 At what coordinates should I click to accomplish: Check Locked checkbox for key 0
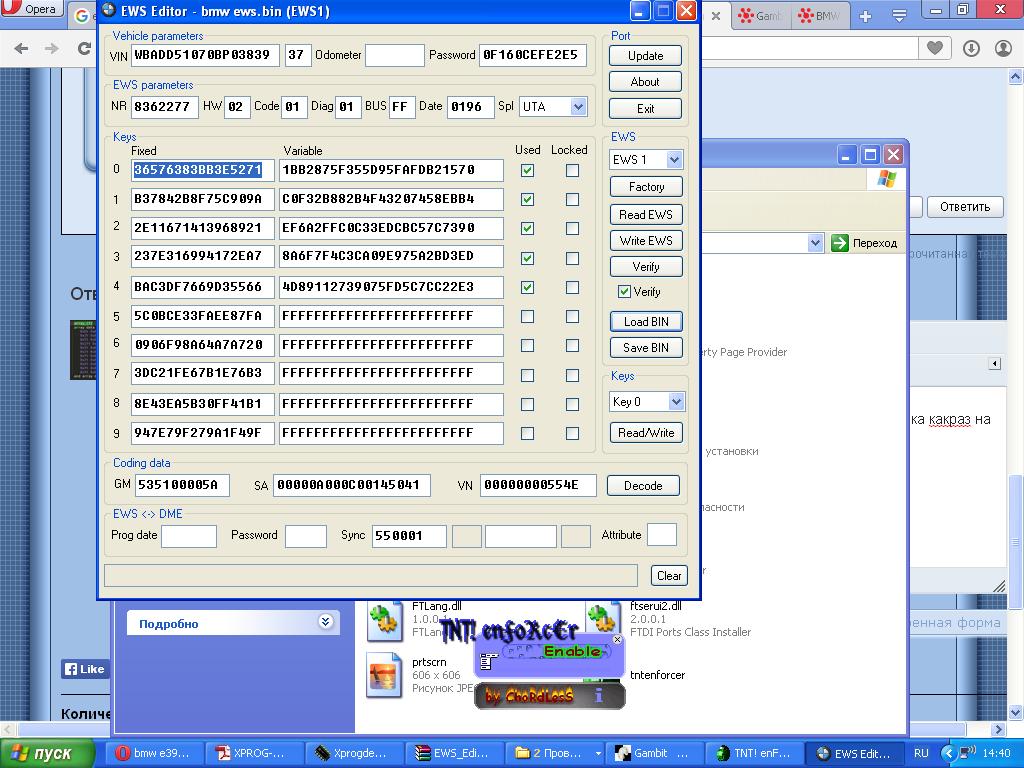point(572,170)
